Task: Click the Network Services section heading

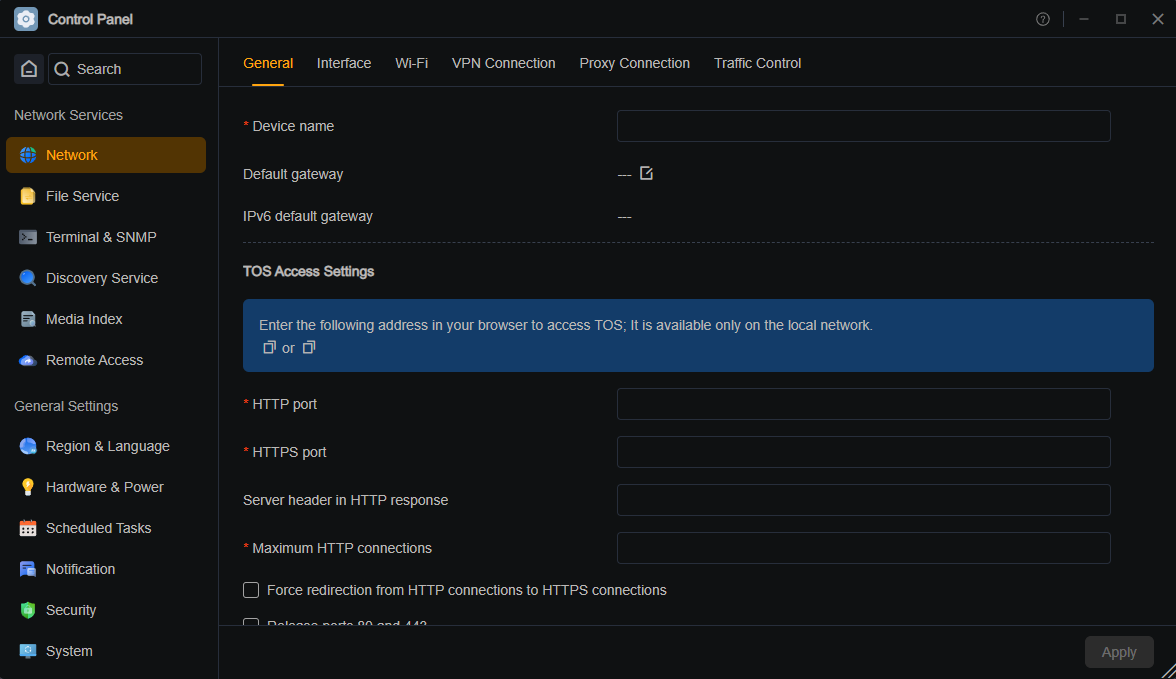Action: (68, 116)
